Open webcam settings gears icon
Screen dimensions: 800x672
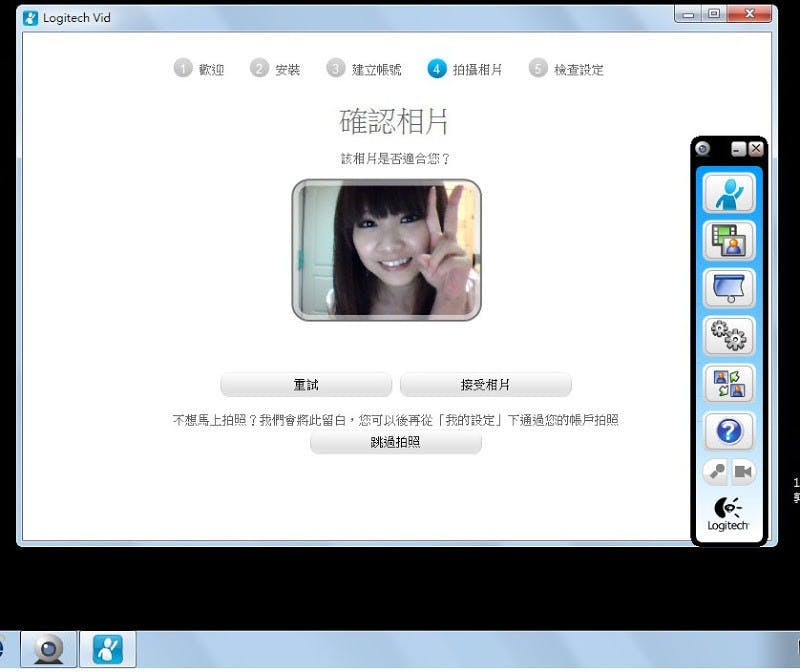[x=729, y=335]
